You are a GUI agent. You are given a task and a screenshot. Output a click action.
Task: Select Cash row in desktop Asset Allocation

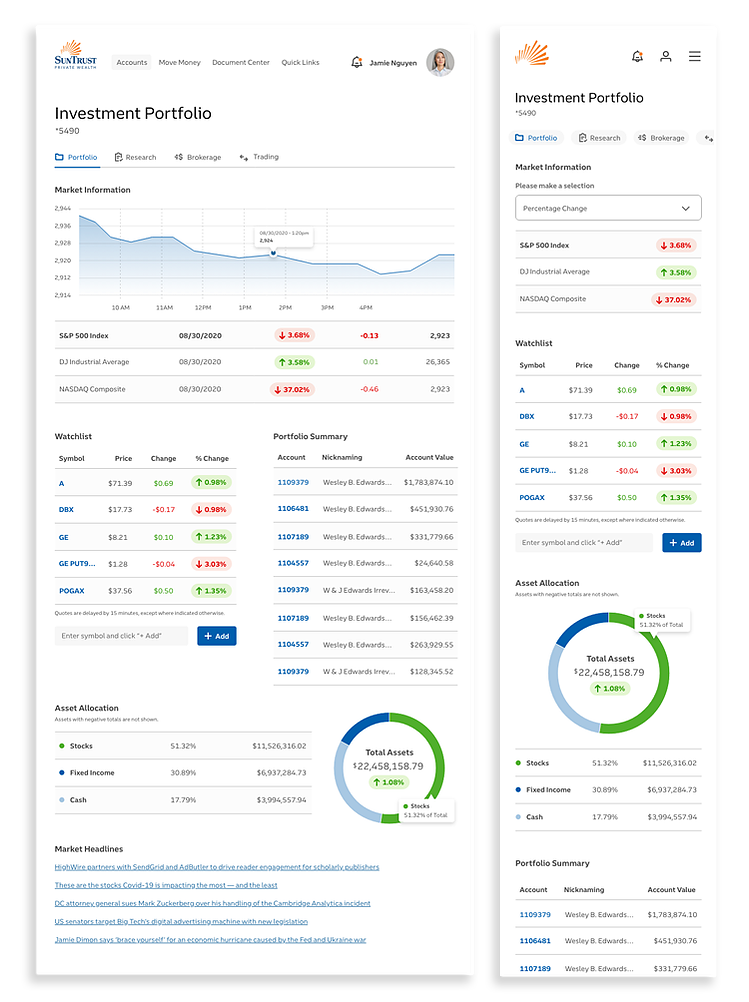tap(183, 800)
